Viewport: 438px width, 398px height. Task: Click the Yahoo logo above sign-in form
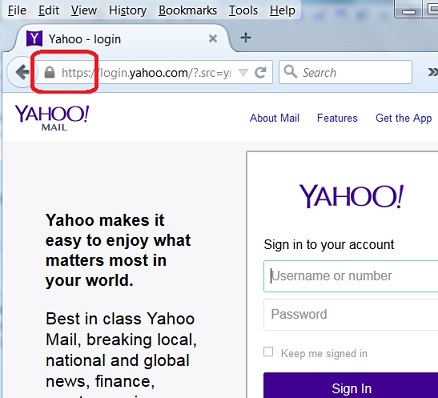point(351,196)
